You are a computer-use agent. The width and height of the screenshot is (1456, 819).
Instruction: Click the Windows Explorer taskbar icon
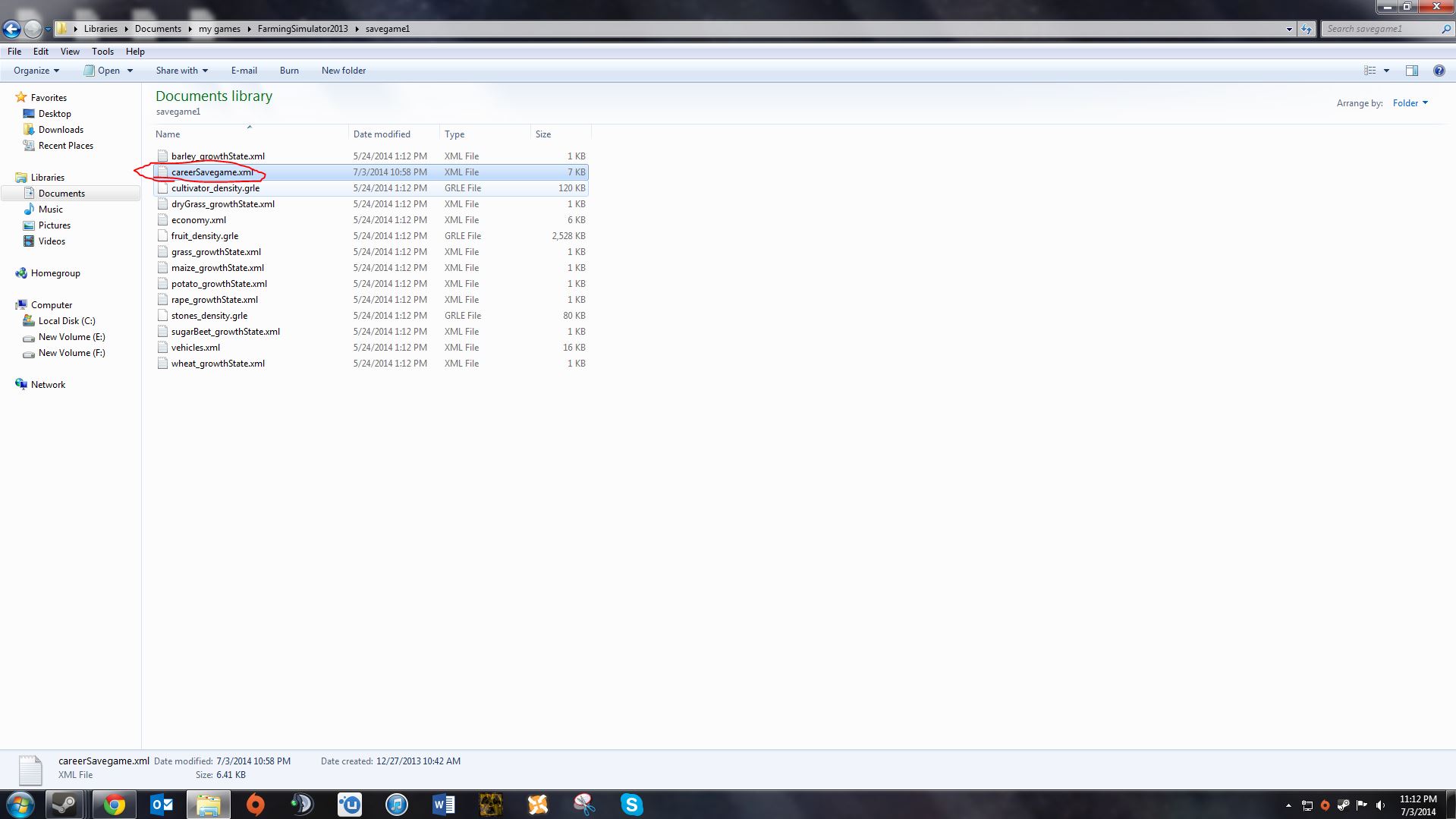pyautogui.click(x=209, y=804)
